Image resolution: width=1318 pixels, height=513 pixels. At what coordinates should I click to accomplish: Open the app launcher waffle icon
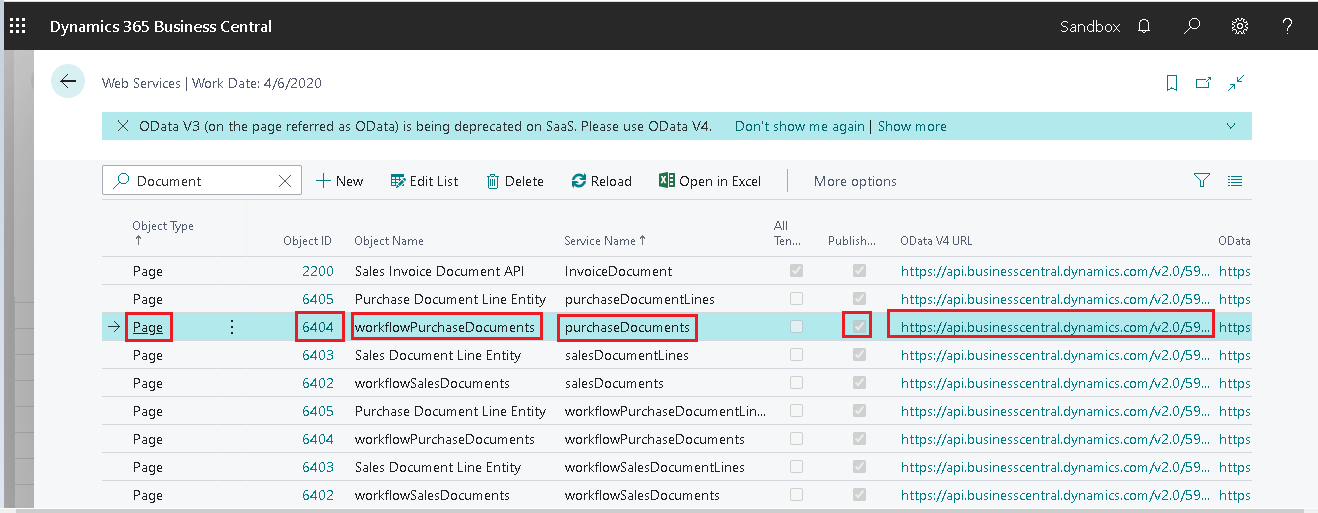18,26
